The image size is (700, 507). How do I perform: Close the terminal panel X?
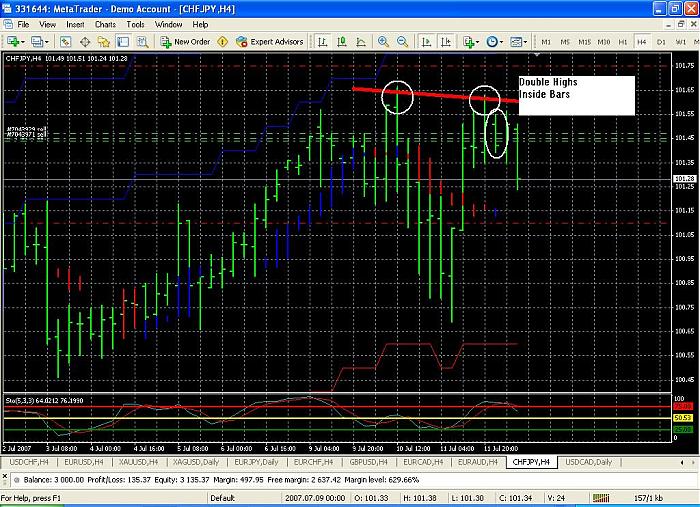tap(5, 477)
